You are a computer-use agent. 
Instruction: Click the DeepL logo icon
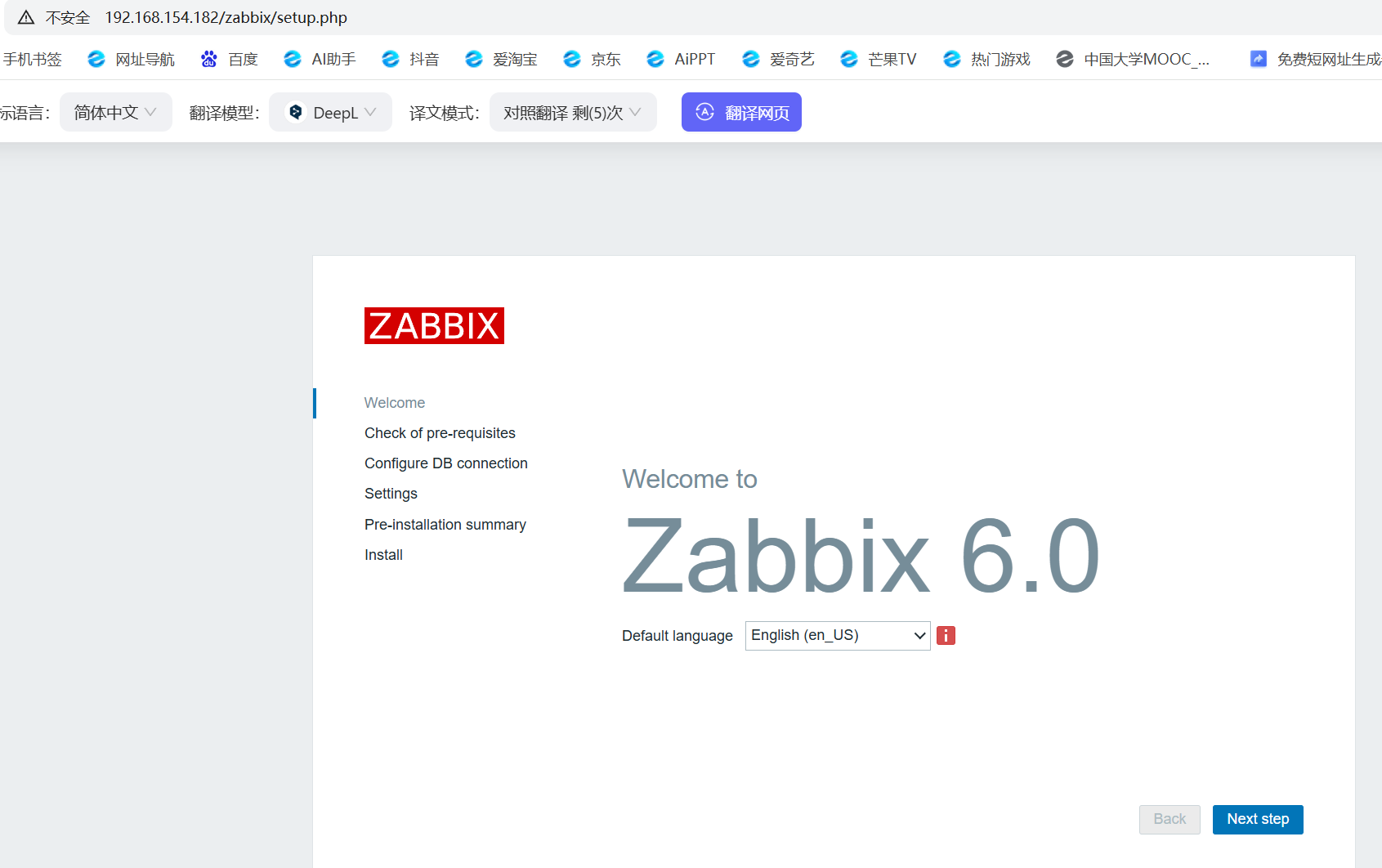point(296,112)
